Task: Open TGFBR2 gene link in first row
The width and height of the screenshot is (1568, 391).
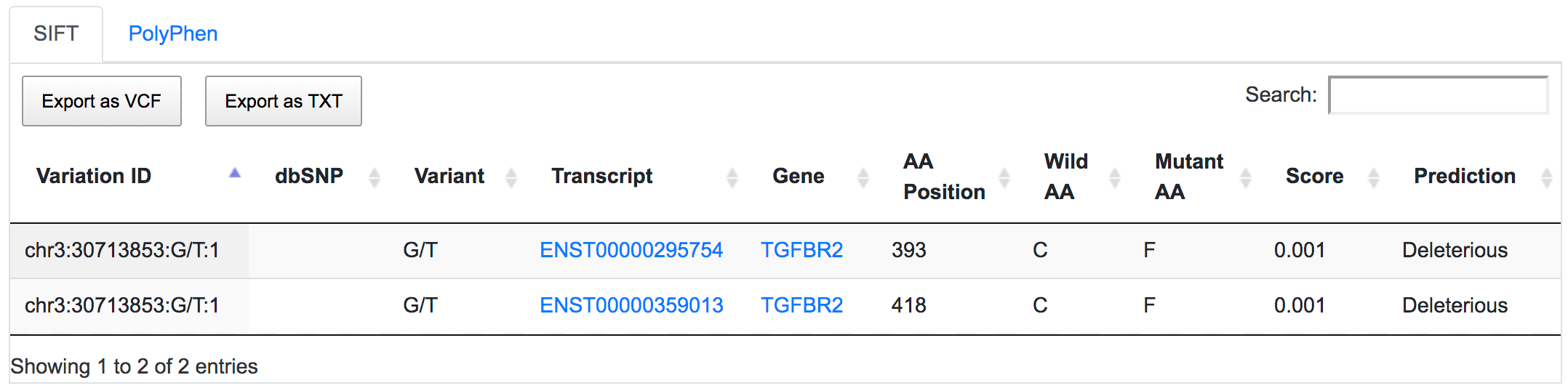Action: click(x=801, y=250)
